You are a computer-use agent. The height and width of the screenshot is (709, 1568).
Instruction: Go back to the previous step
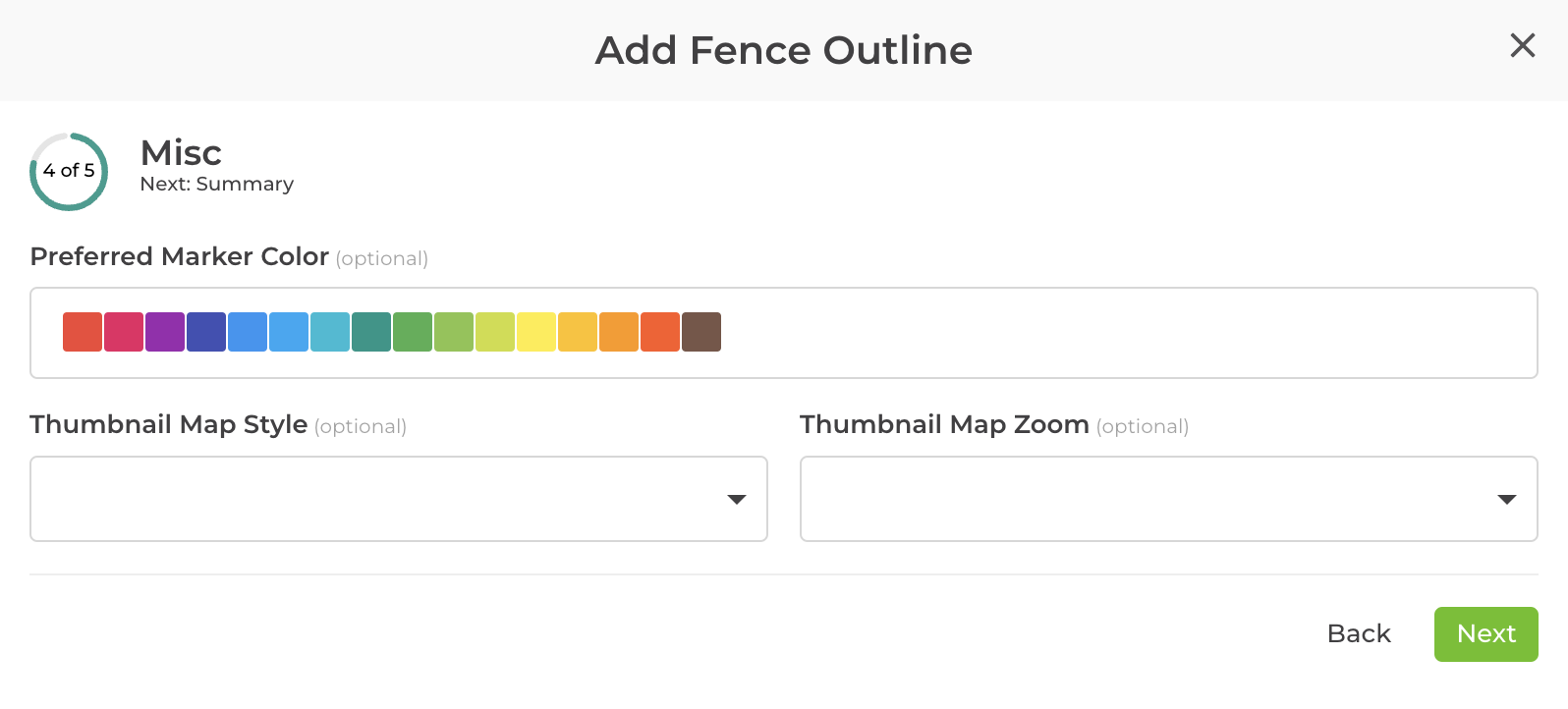[x=1359, y=634]
